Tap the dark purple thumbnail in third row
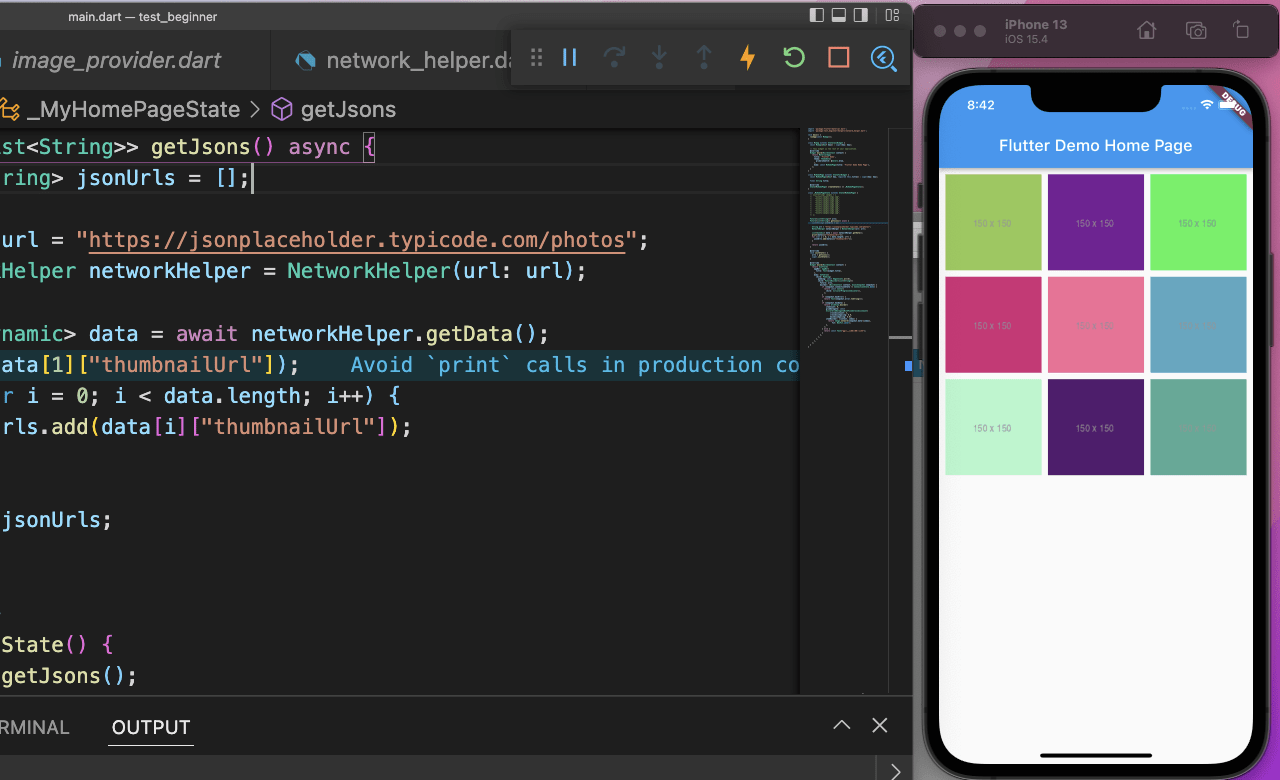Screen dimensions: 1280x780 [x=1096, y=427]
